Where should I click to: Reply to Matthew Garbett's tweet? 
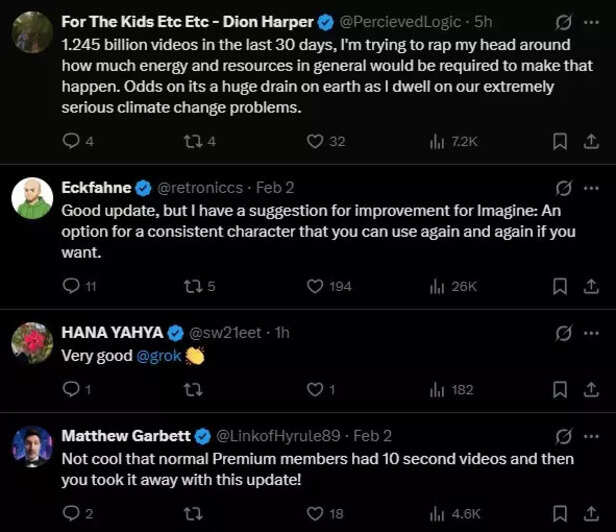[70, 513]
